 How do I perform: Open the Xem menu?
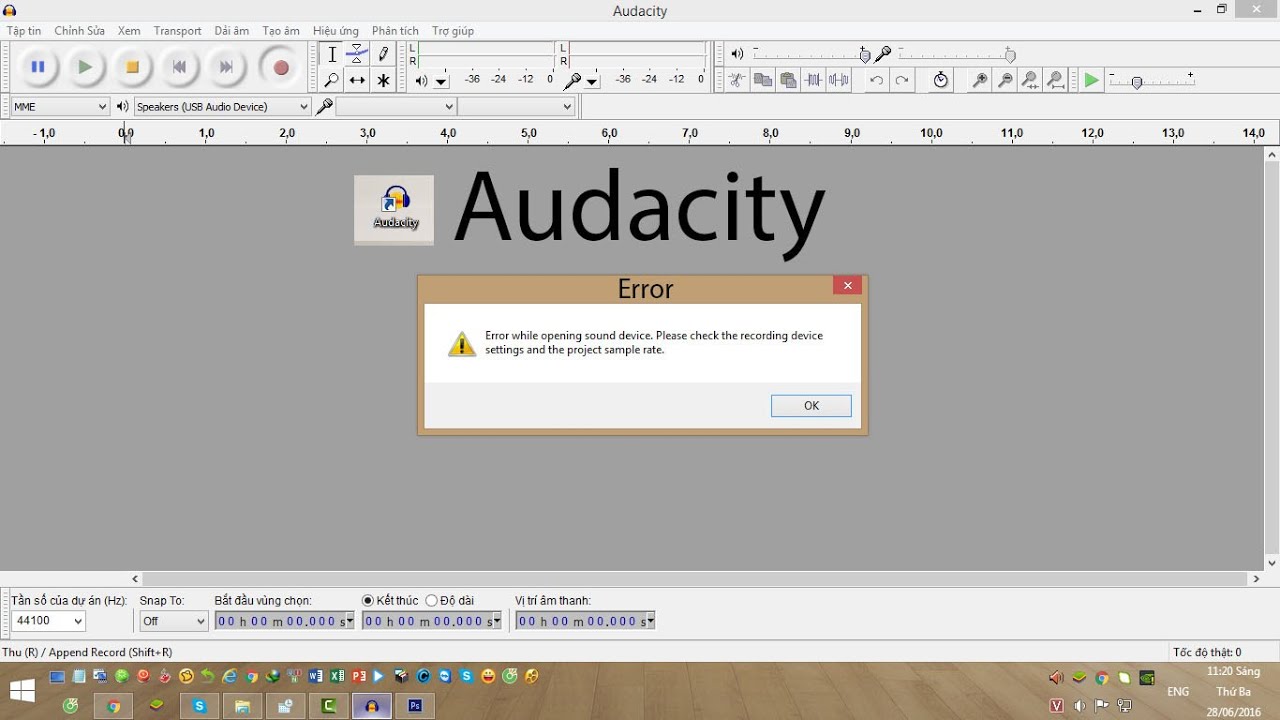pos(129,31)
